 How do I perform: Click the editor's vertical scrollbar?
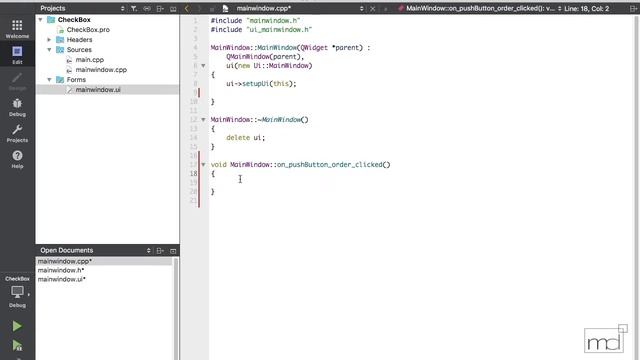point(636,188)
